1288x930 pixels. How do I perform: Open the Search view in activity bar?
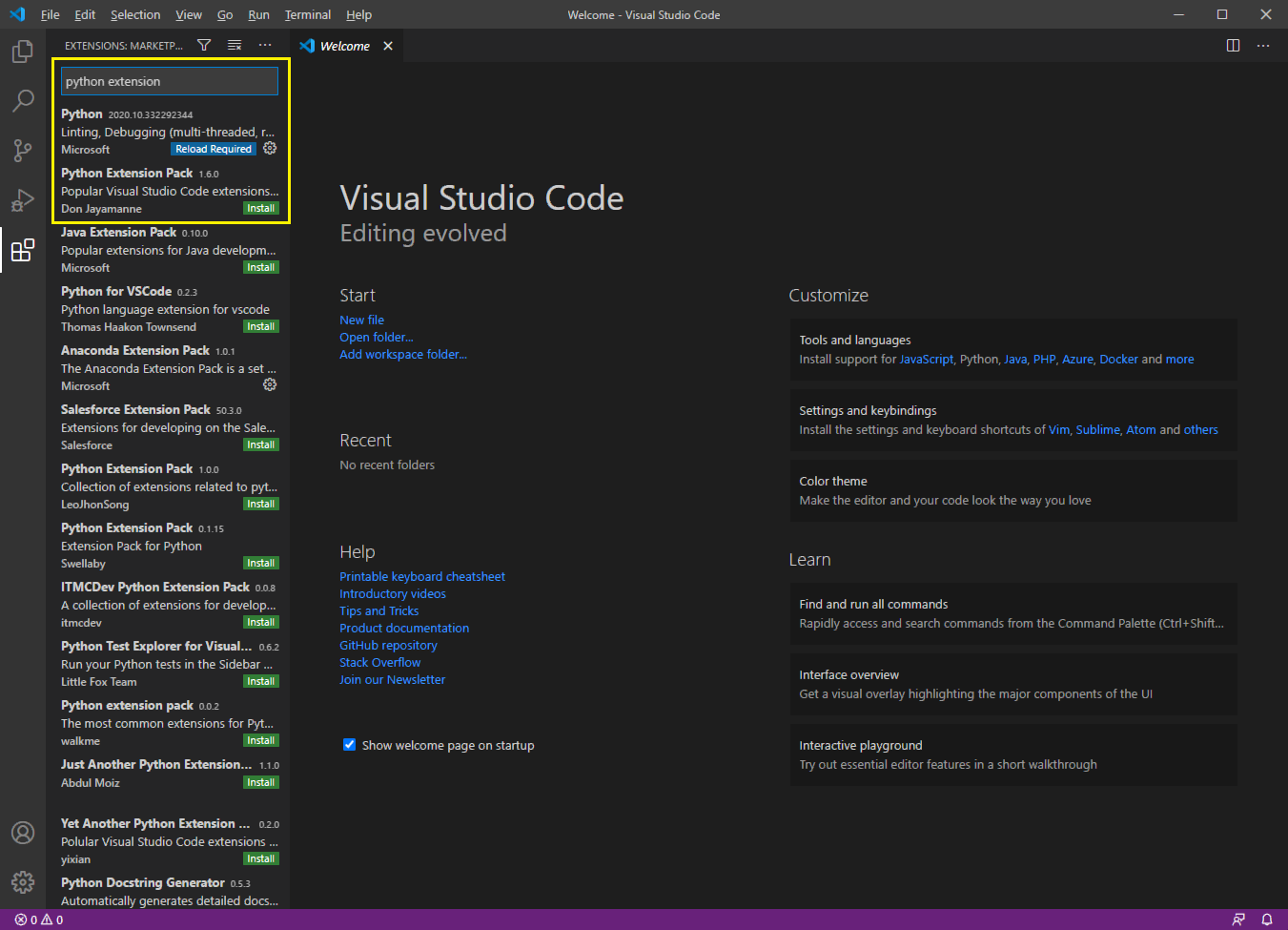coord(23,101)
